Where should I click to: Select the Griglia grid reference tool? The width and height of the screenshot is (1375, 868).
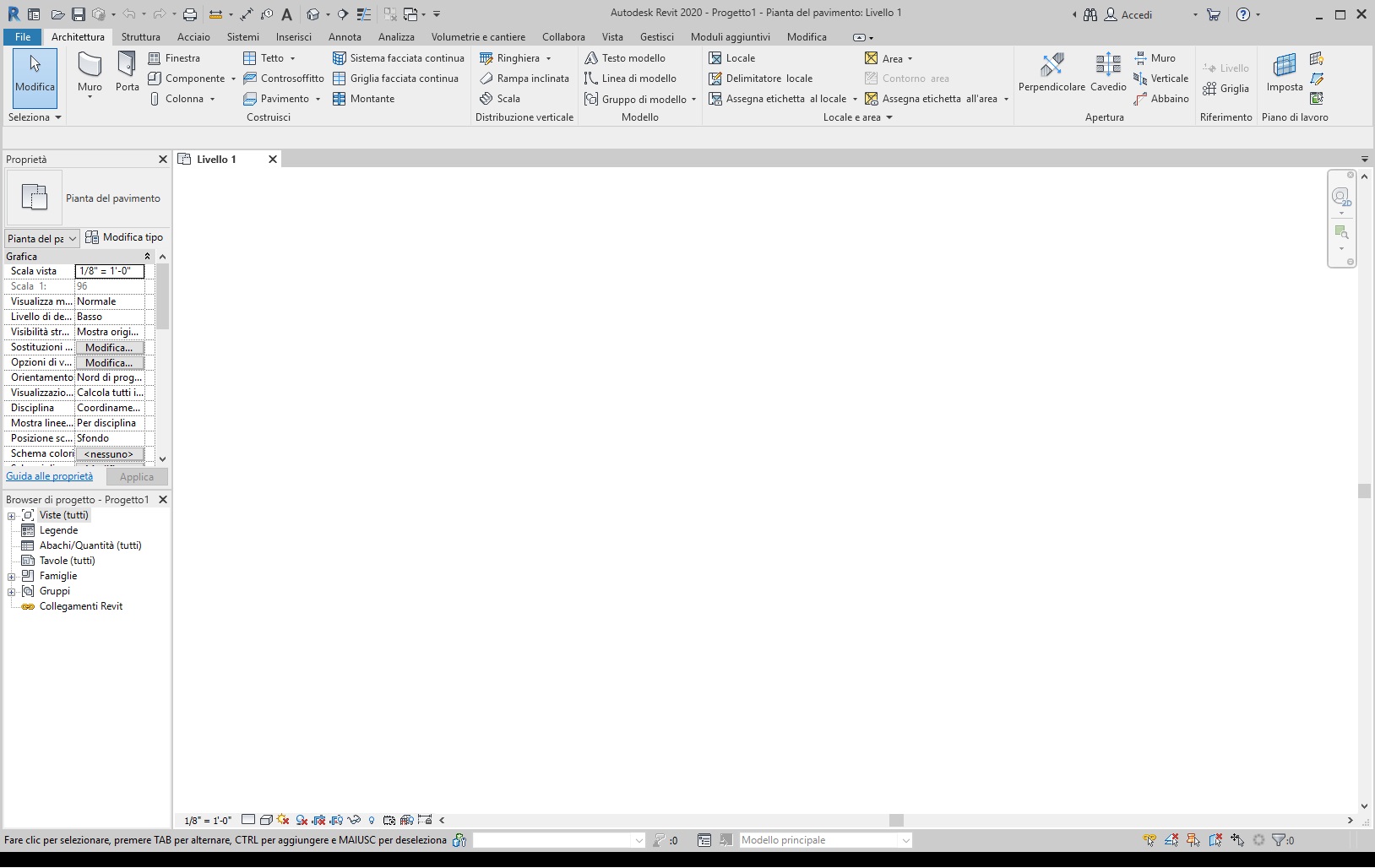click(x=1226, y=89)
